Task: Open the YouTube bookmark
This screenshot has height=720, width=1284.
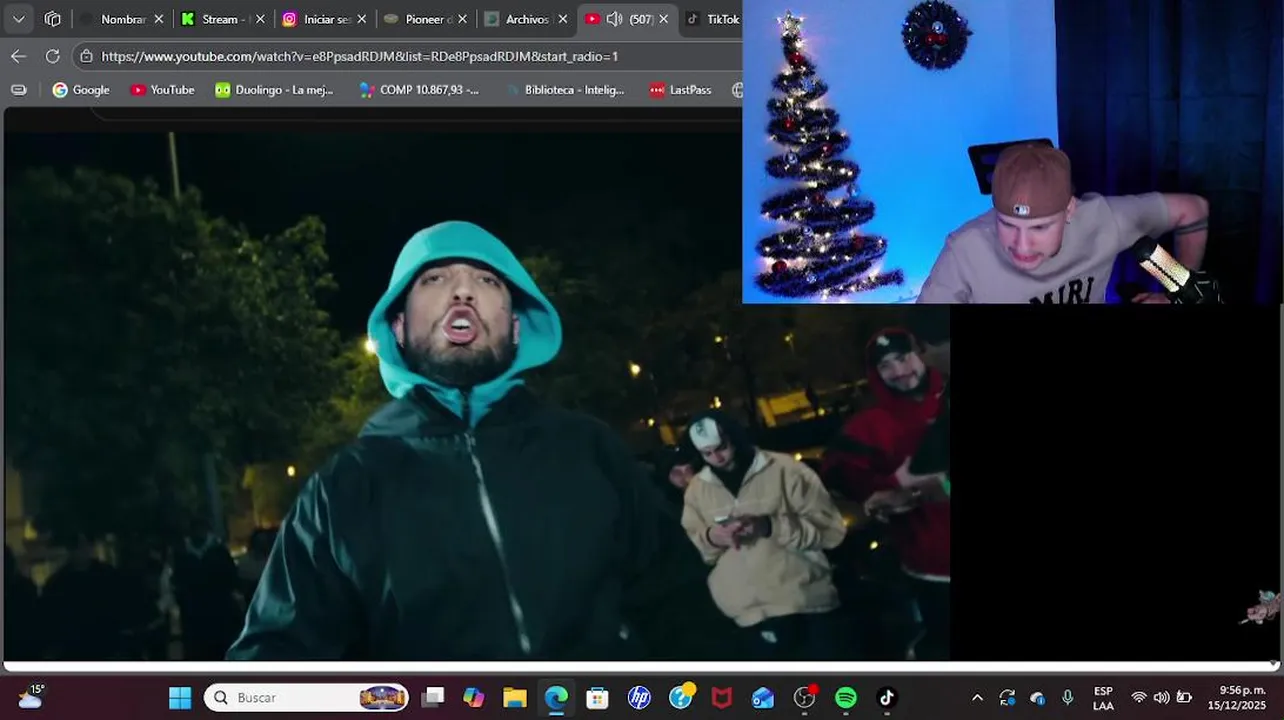Action: click(x=162, y=90)
